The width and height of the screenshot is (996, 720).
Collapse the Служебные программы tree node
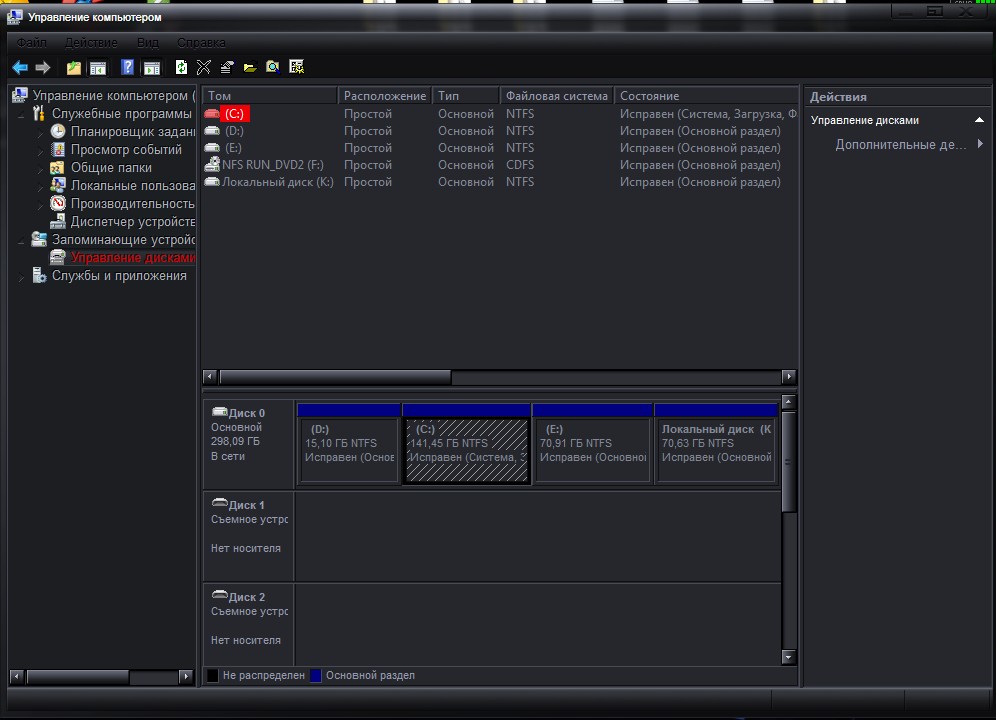pos(22,114)
